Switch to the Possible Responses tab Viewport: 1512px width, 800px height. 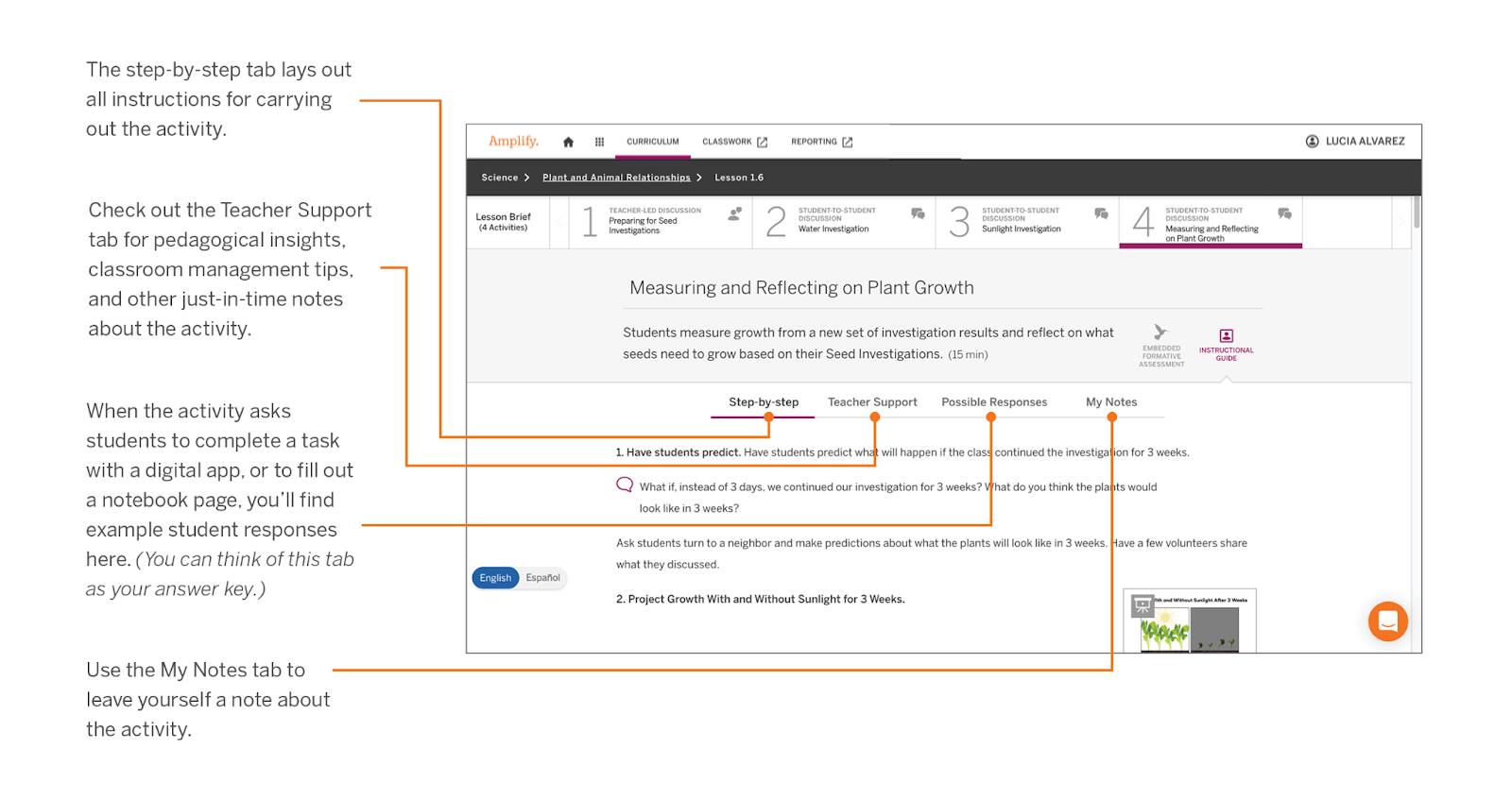tap(994, 402)
